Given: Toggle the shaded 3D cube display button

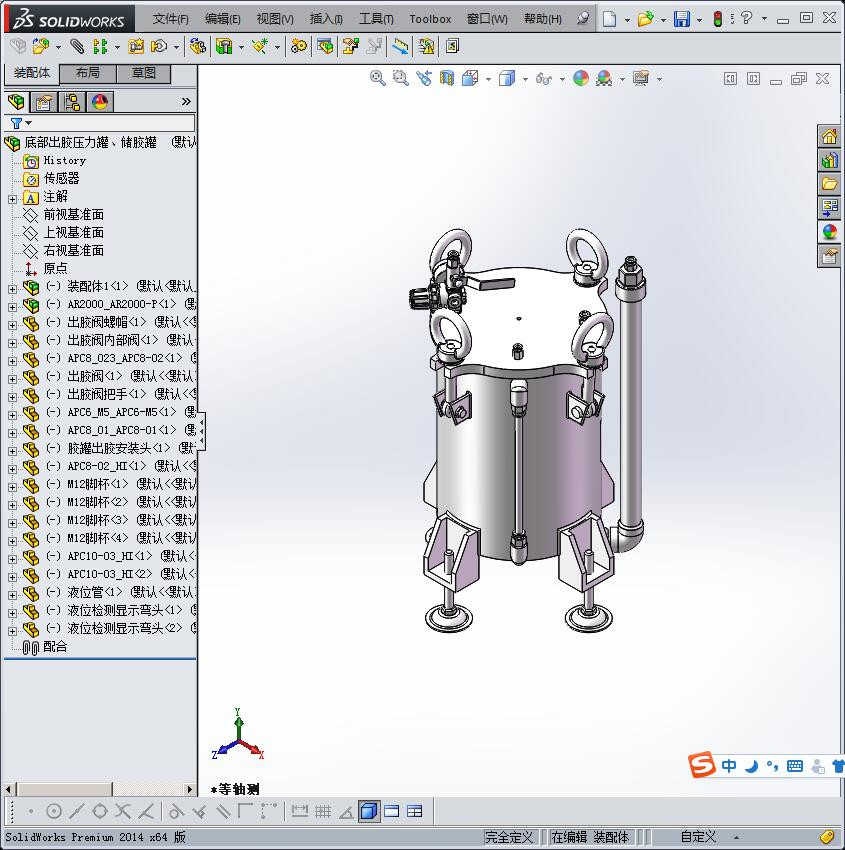Looking at the screenshot, I should 369,811.
